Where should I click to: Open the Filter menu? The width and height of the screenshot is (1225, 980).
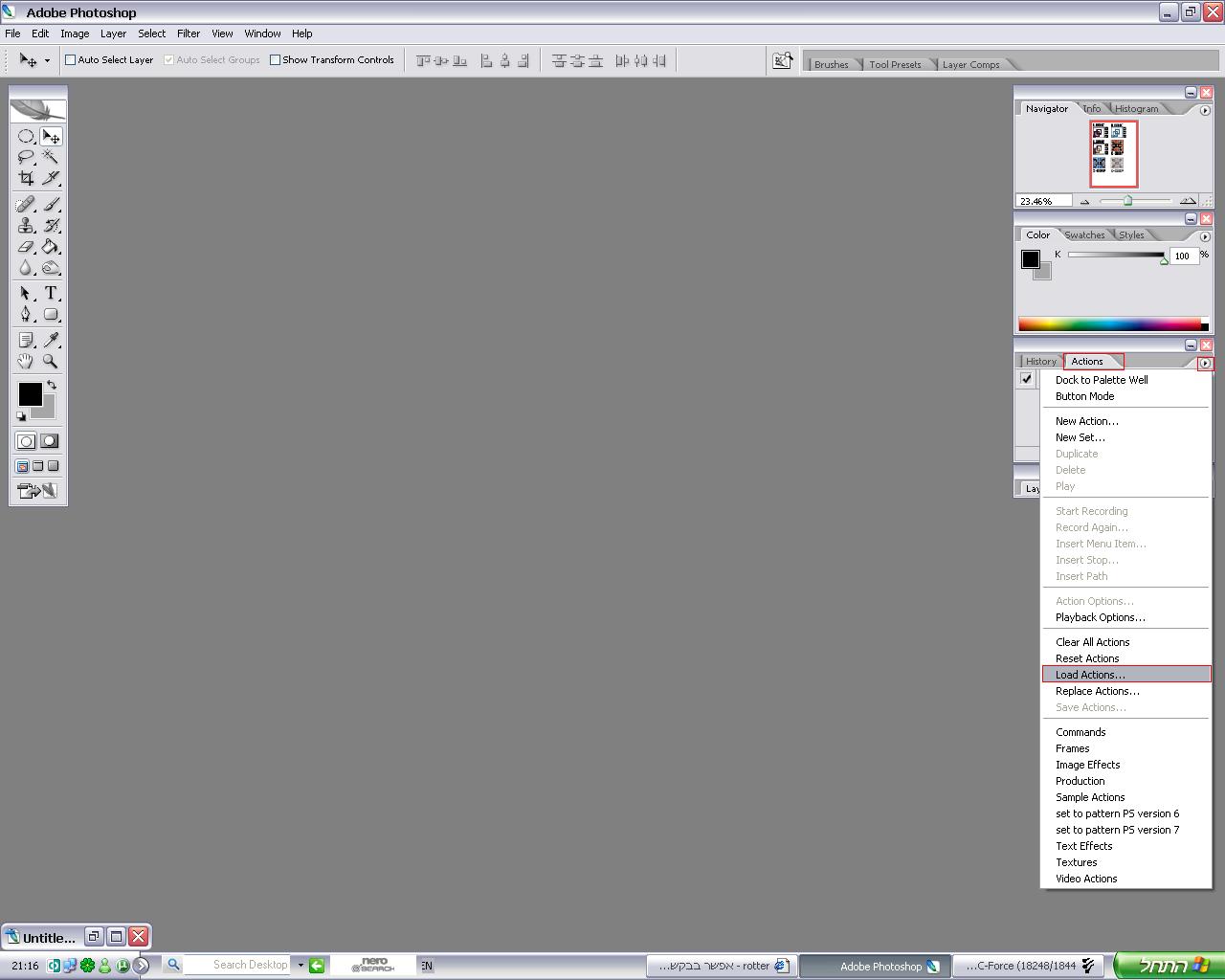click(189, 33)
